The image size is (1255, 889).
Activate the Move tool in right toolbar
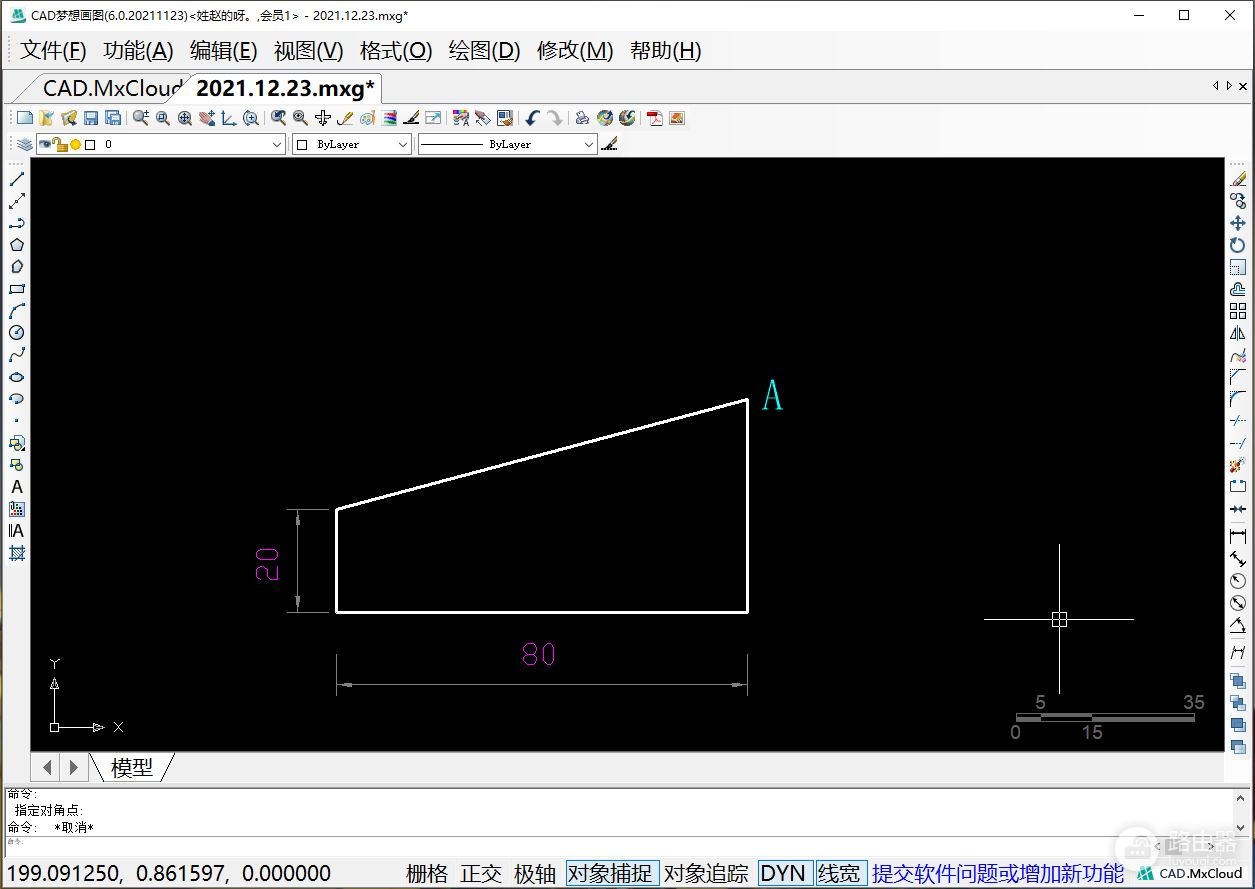(x=1238, y=223)
